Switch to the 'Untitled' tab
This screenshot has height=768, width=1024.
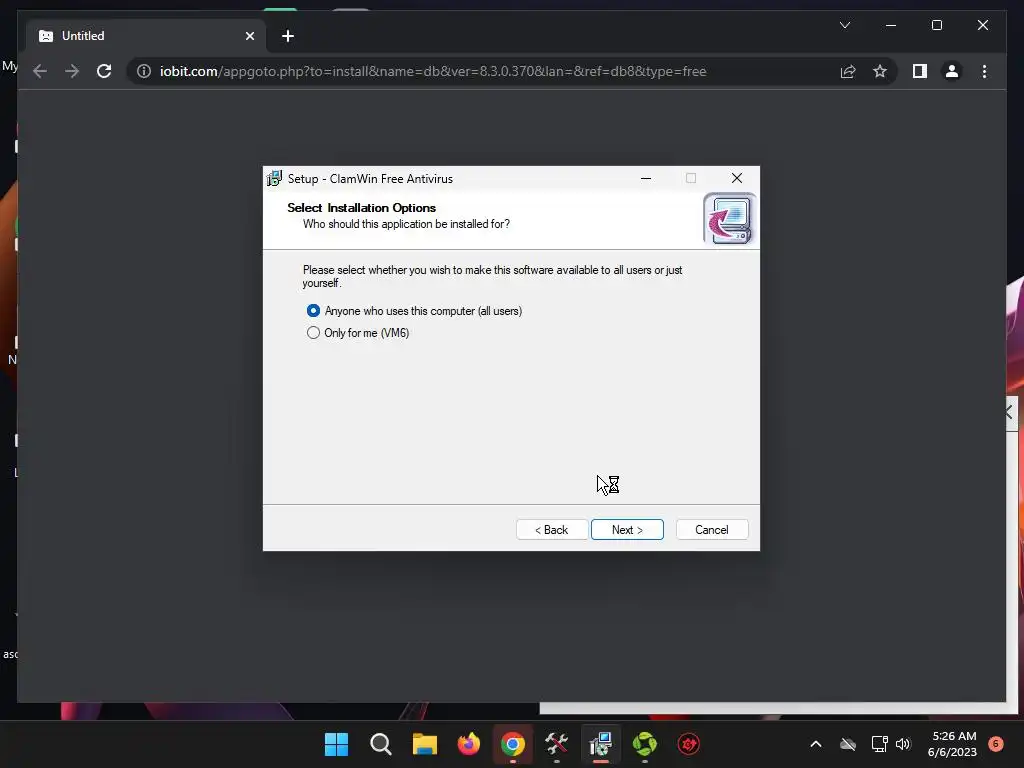click(x=146, y=36)
